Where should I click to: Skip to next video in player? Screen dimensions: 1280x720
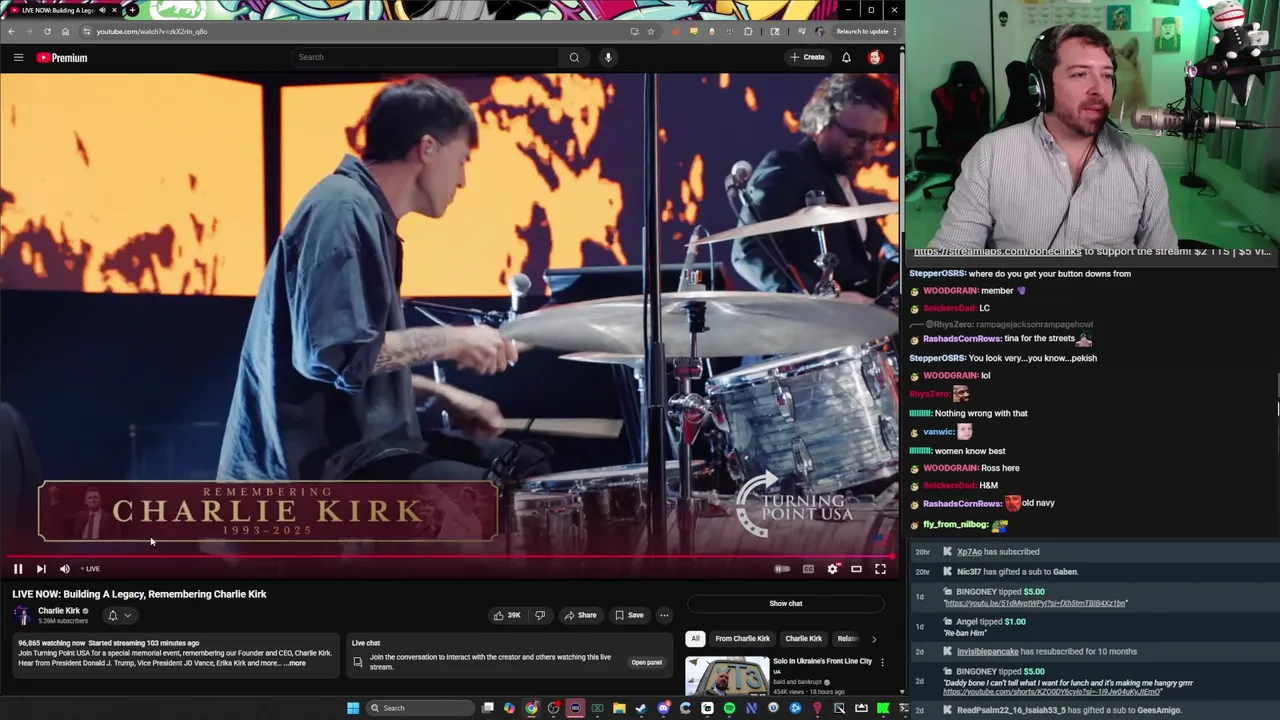(x=41, y=569)
